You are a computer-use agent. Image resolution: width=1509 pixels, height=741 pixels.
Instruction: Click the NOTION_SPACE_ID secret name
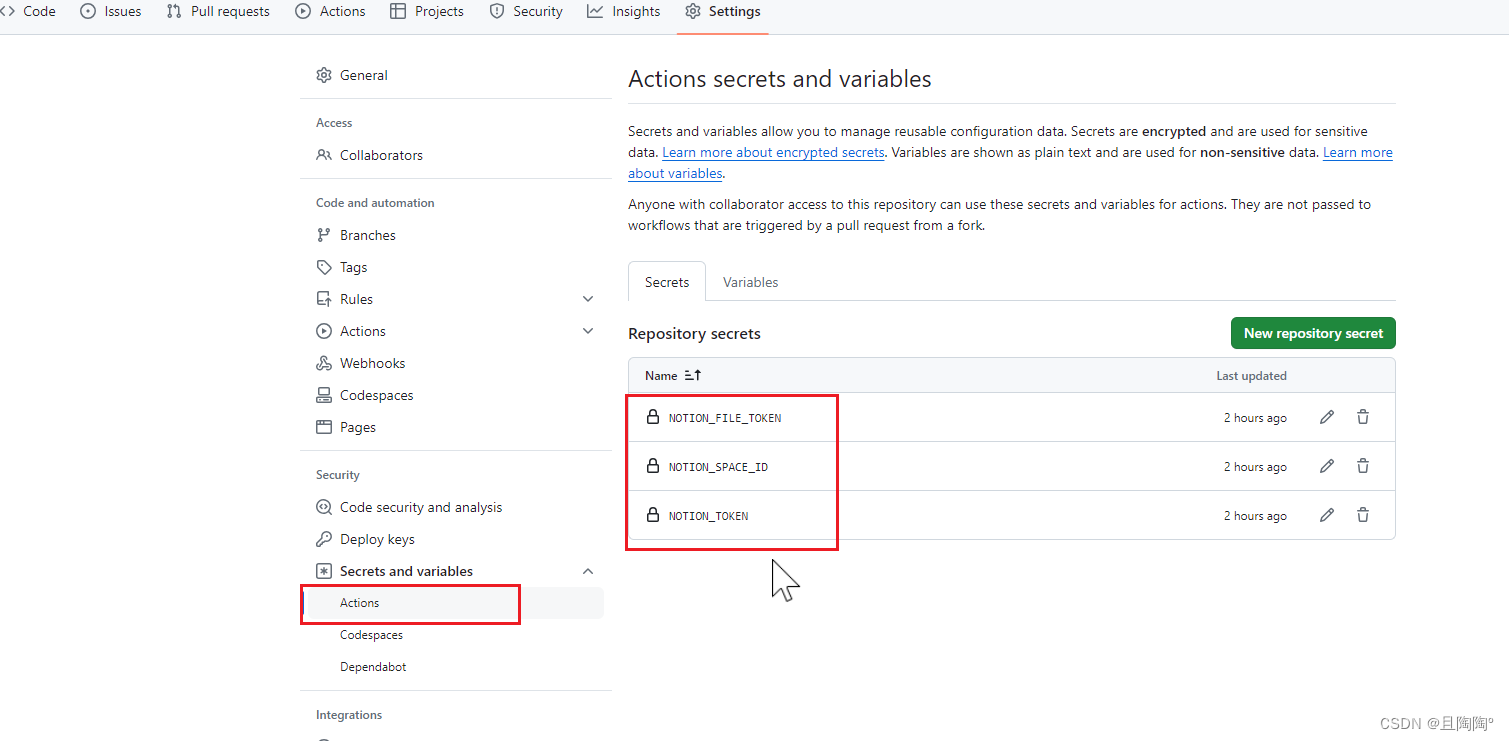point(718,467)
